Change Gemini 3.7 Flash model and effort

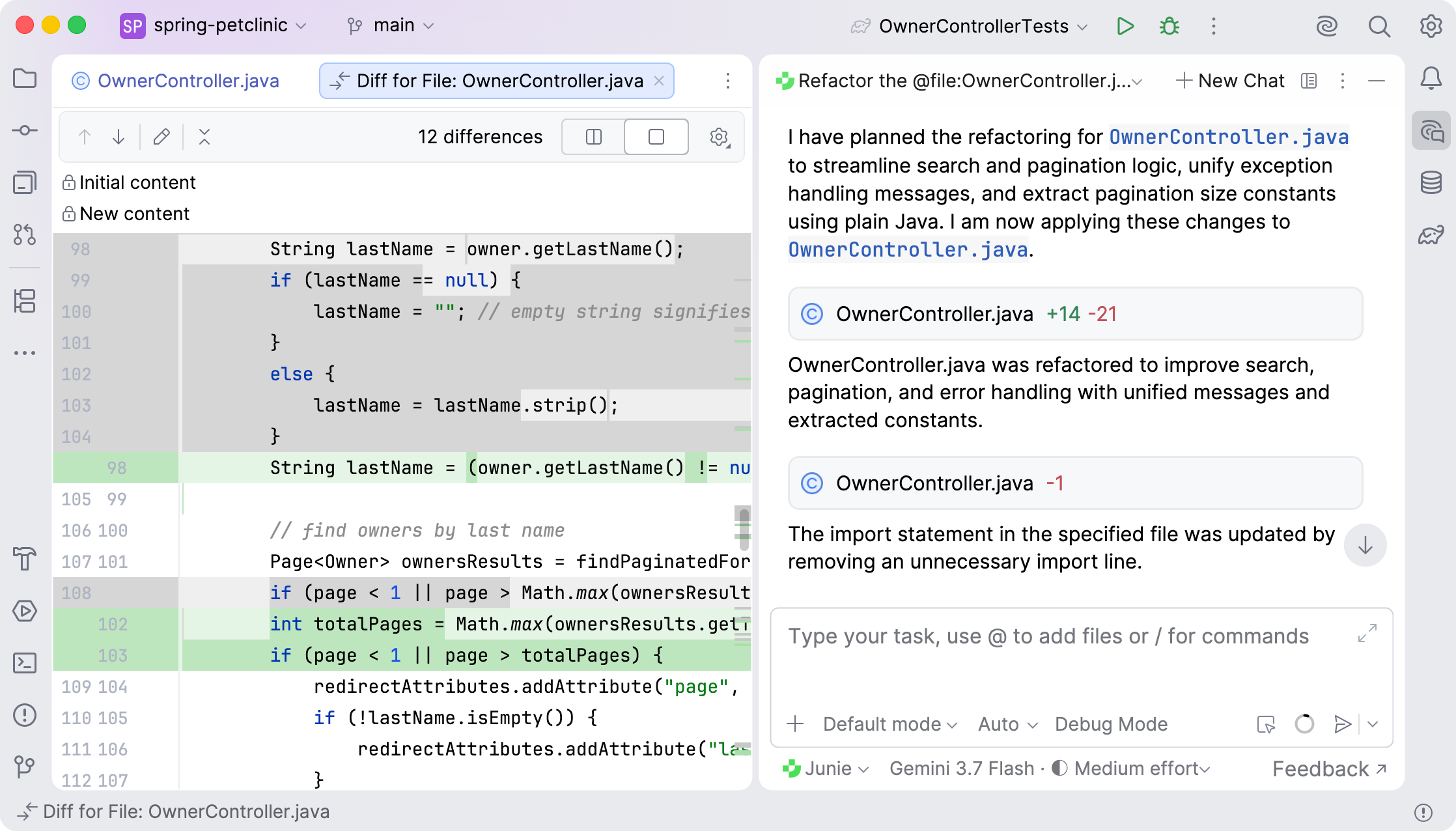[x=1050, y=768]
